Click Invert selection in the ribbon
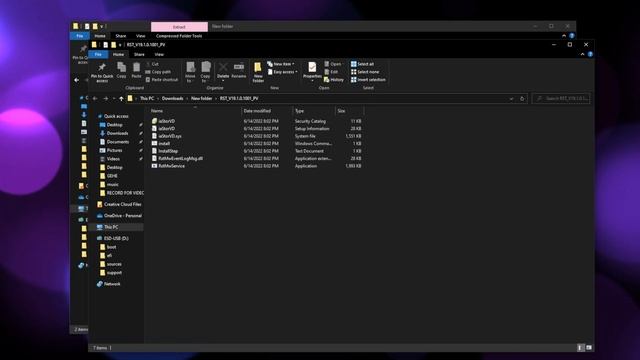 click(x=368, y=80)
